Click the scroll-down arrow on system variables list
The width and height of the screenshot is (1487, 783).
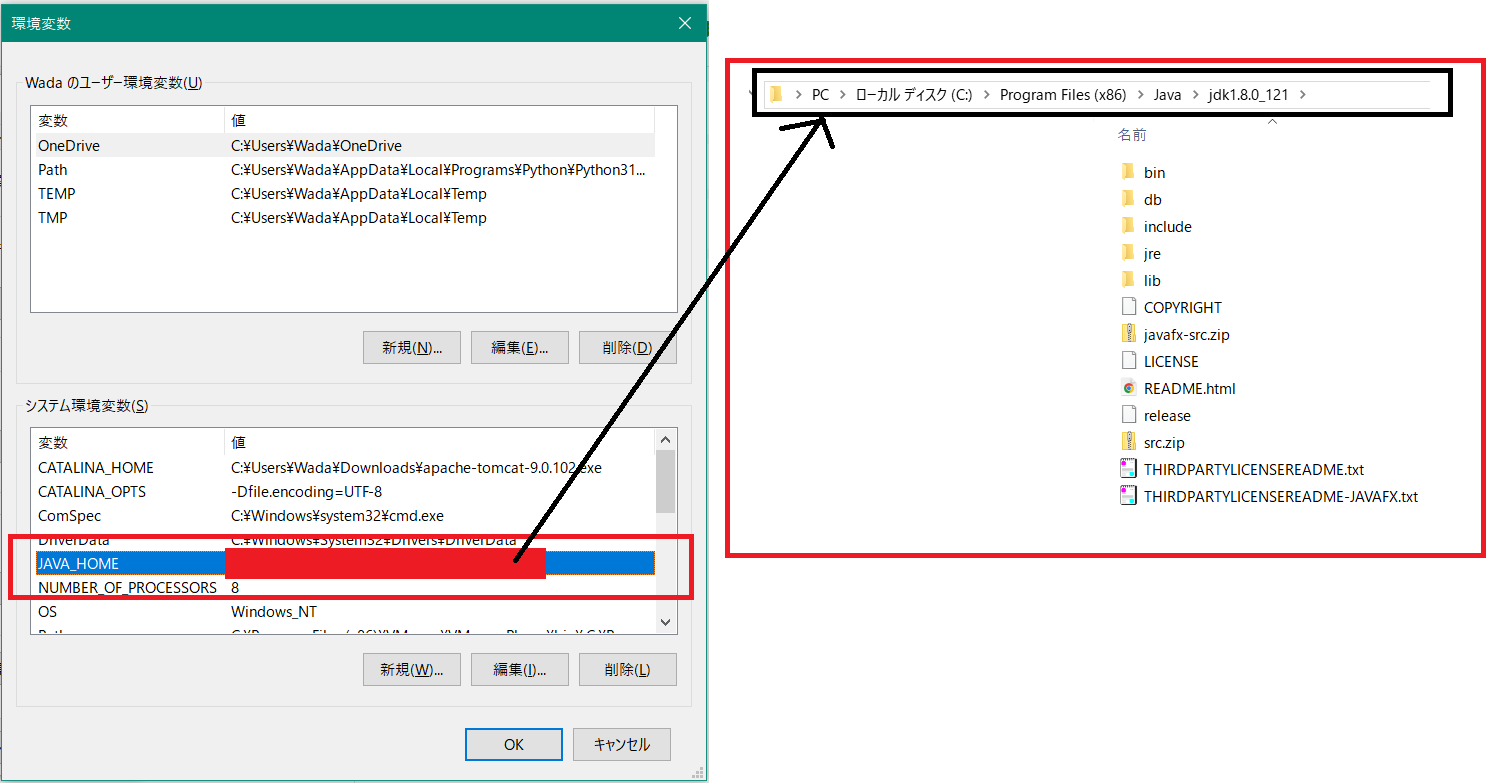click(665, 622)
